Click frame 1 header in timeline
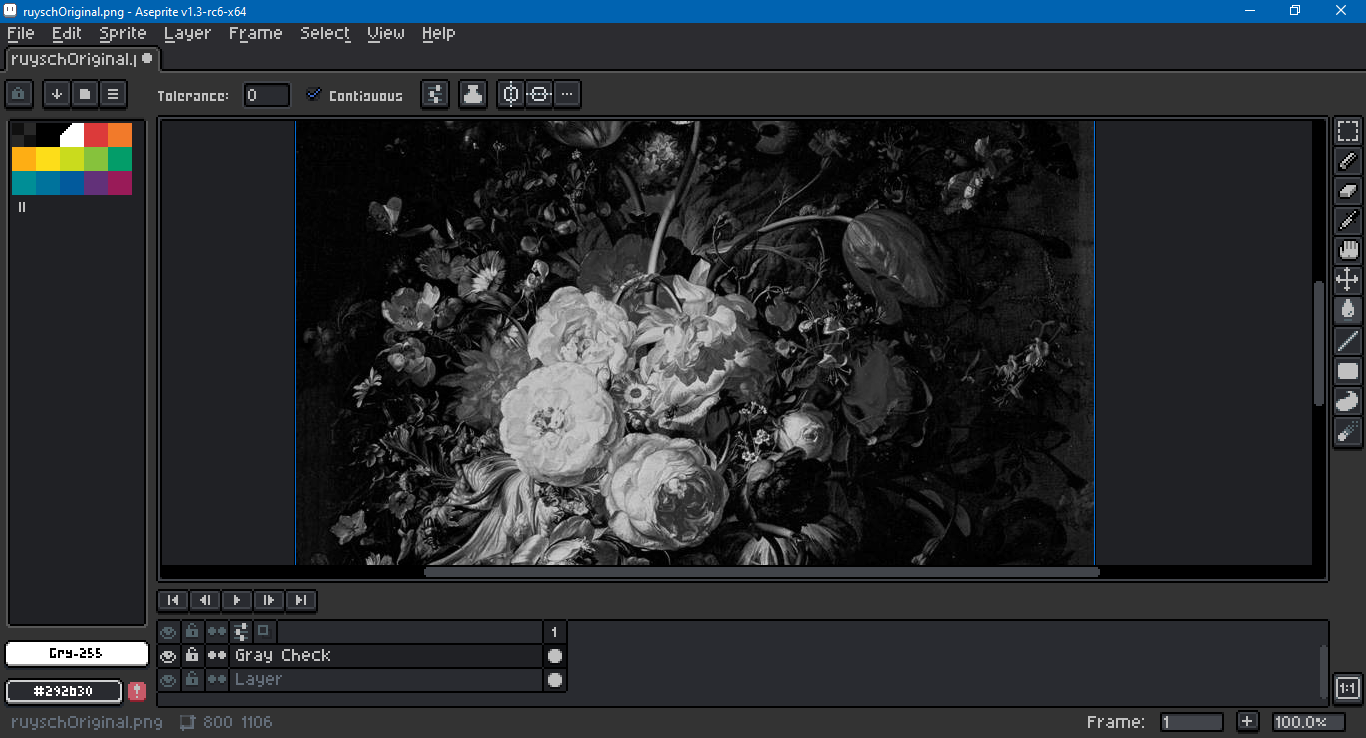The image size is (1366, 738). (x=555, y=632)
